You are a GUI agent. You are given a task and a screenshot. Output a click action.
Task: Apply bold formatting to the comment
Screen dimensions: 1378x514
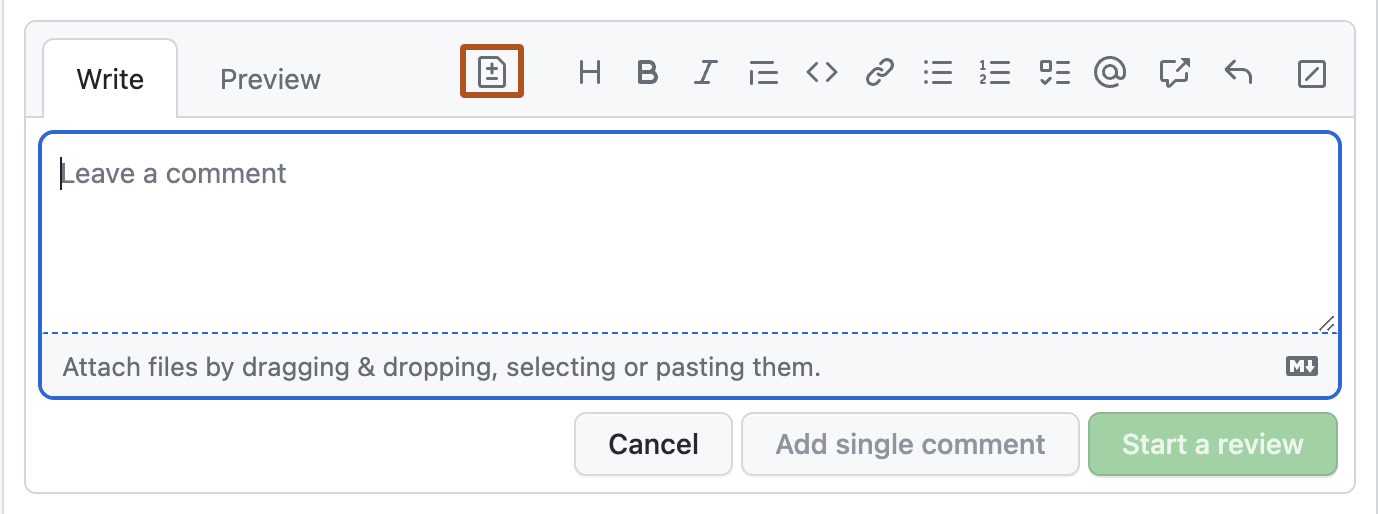[x=648, y=73]
